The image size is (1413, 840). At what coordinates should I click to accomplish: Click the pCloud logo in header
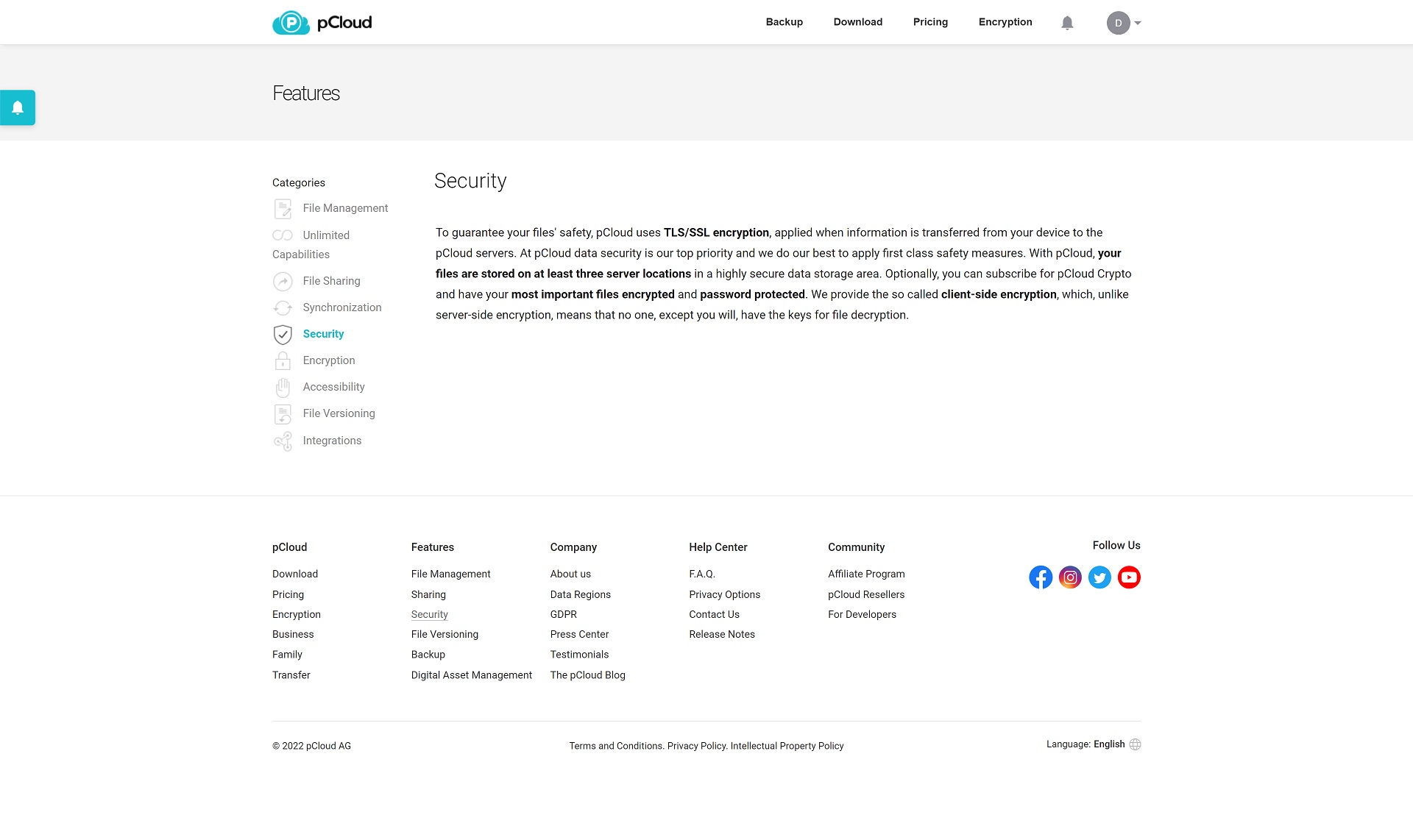[322, 22]
